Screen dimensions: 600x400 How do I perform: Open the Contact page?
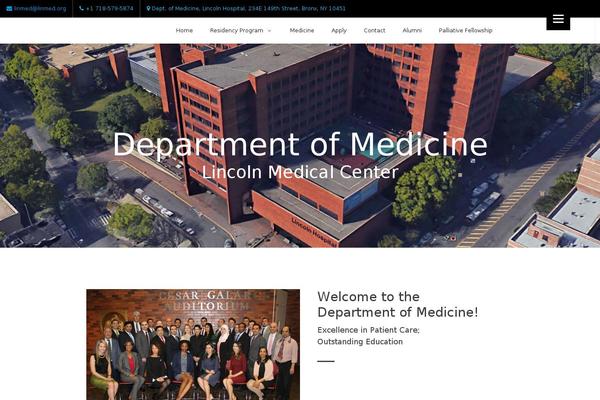tap(374, 30)
